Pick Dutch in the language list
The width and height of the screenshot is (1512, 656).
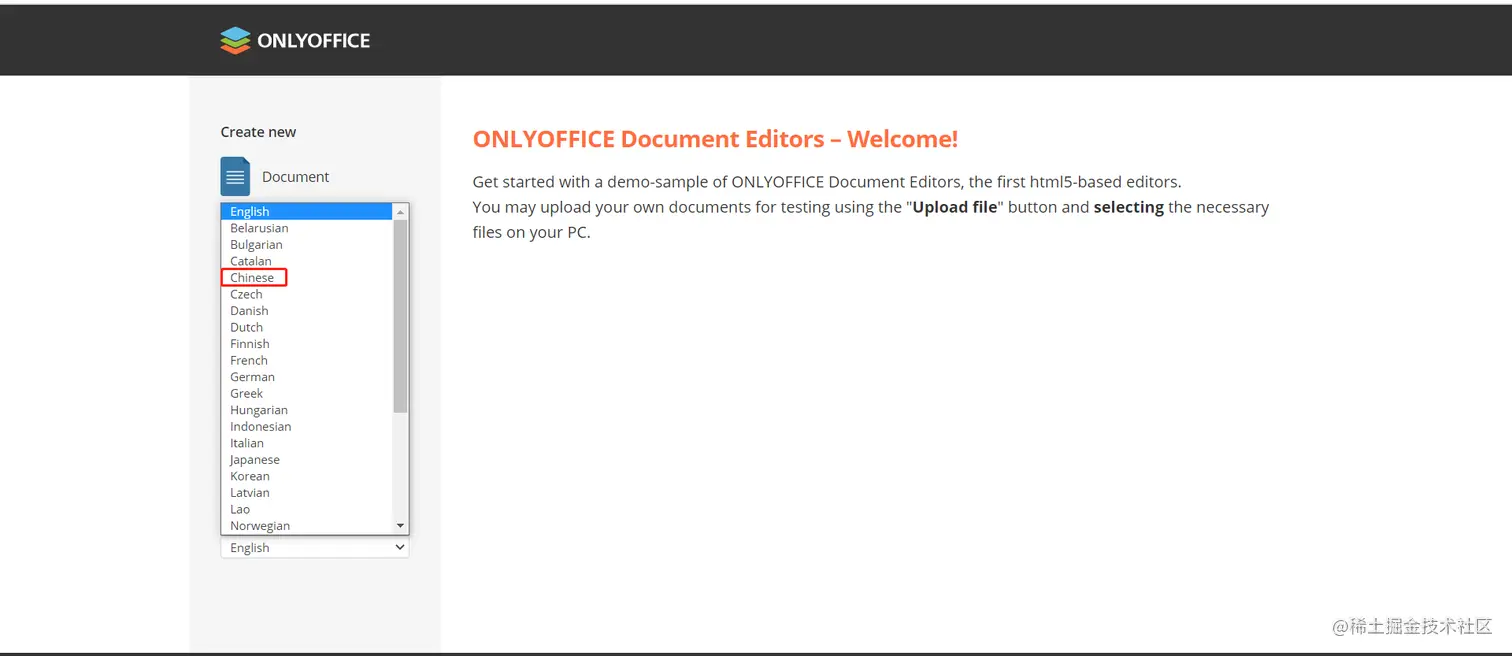(307, 327)
